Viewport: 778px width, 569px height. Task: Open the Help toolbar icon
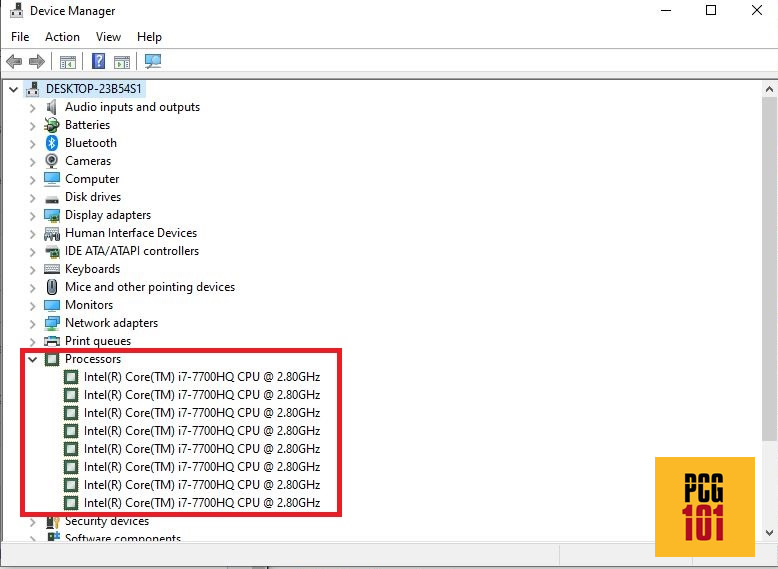click(x=99, y=61)
